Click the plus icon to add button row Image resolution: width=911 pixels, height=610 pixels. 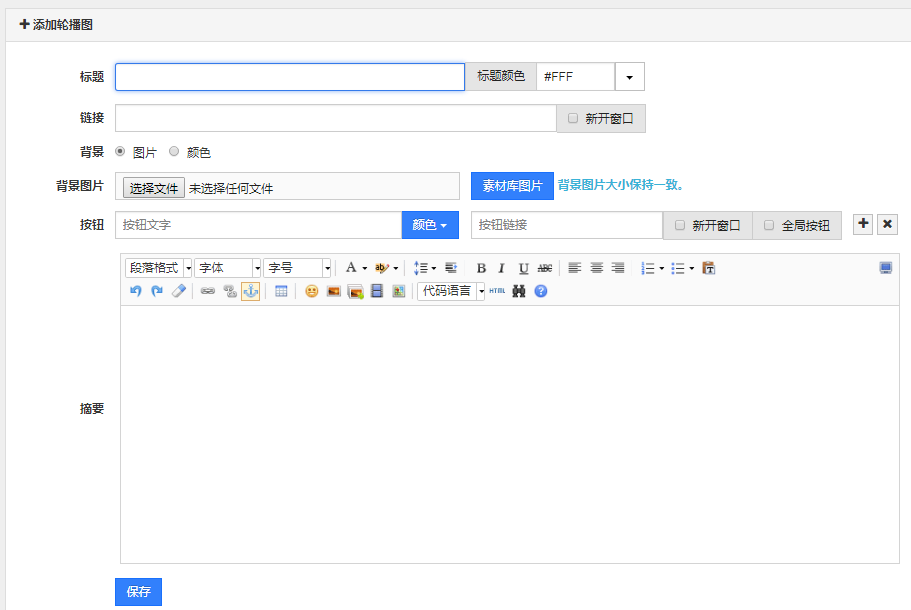coord(863,224)
